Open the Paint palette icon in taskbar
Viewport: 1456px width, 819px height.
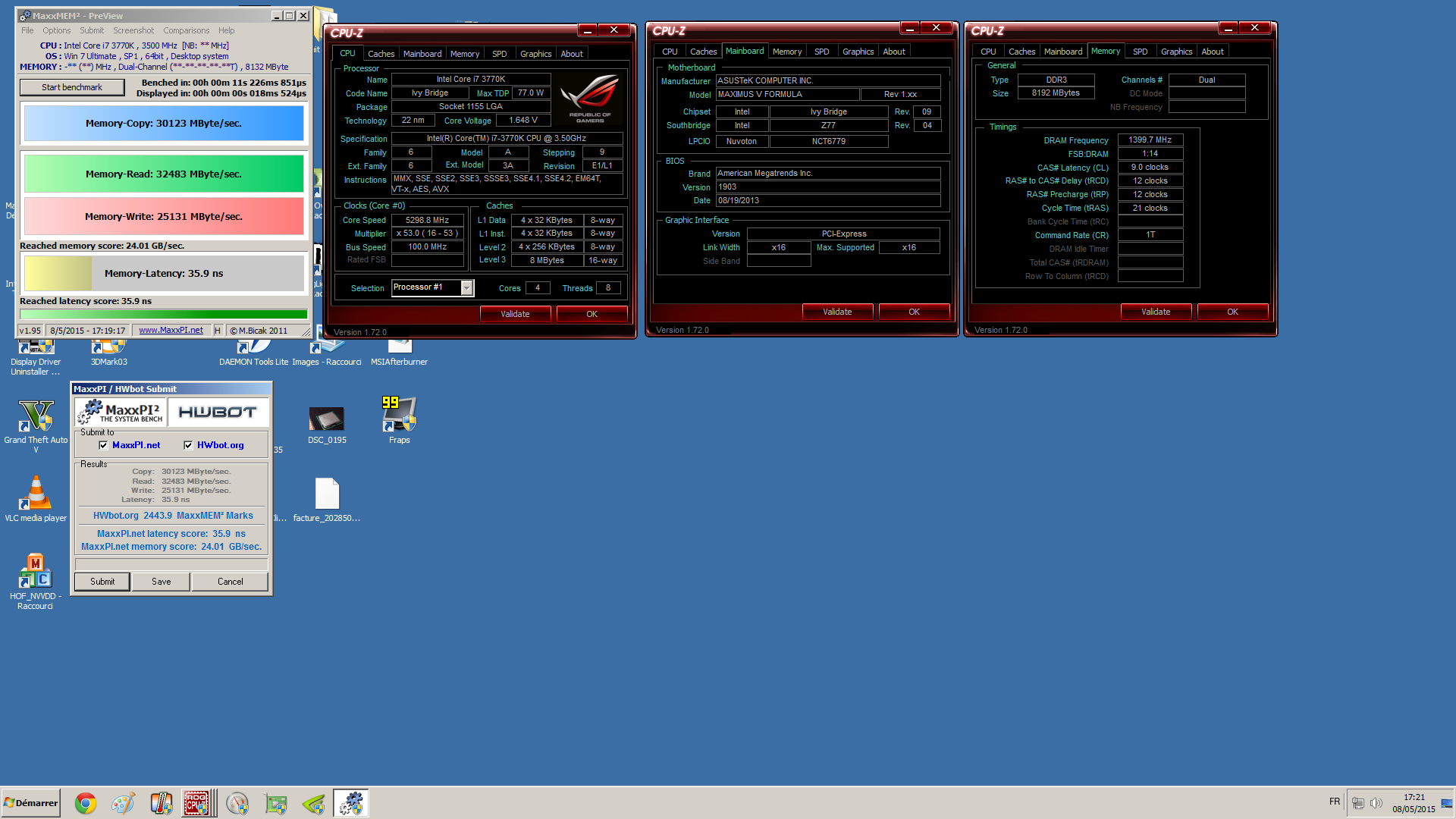(123, 803)
